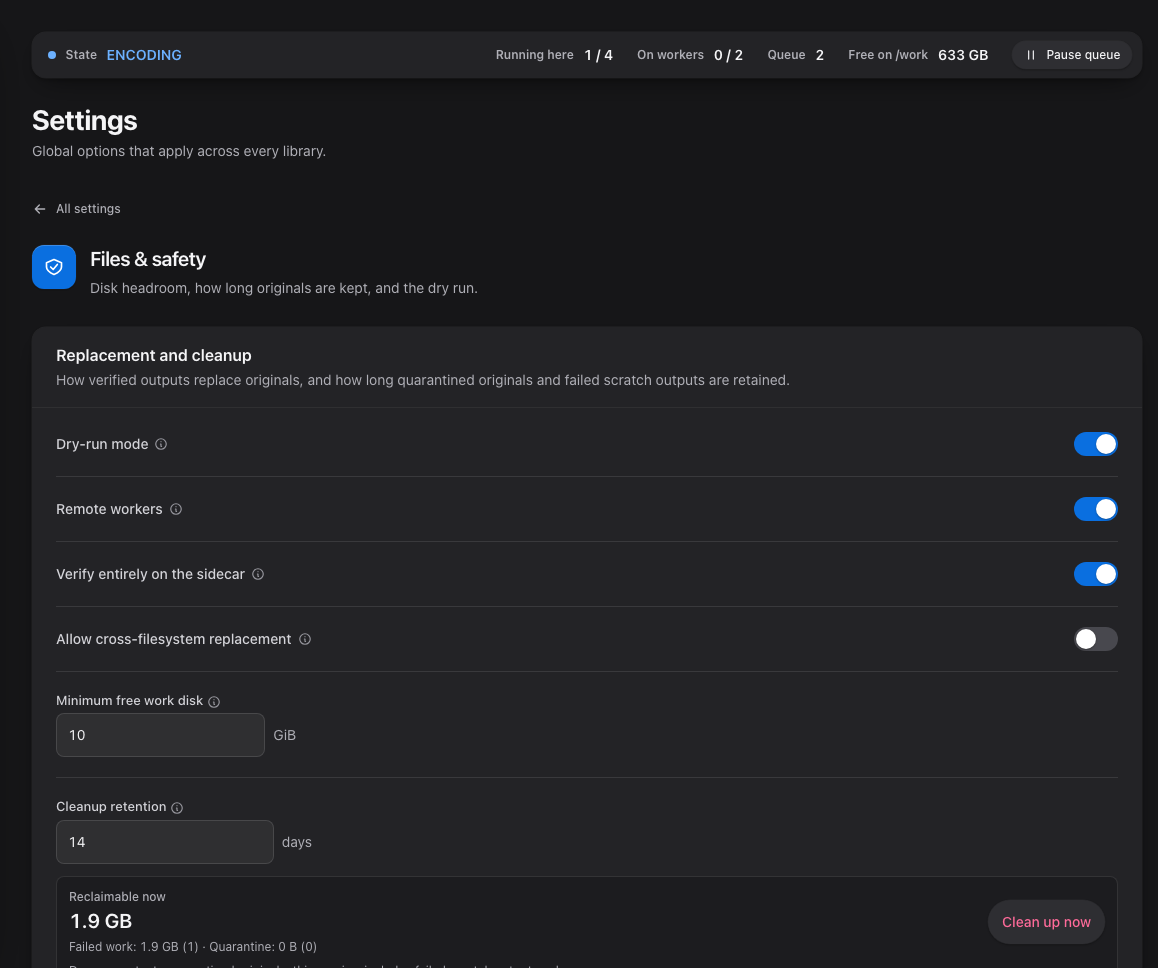The image size is (1158, 968).
Task: Click the back arrow beside All settings
Action: (40, 209)
